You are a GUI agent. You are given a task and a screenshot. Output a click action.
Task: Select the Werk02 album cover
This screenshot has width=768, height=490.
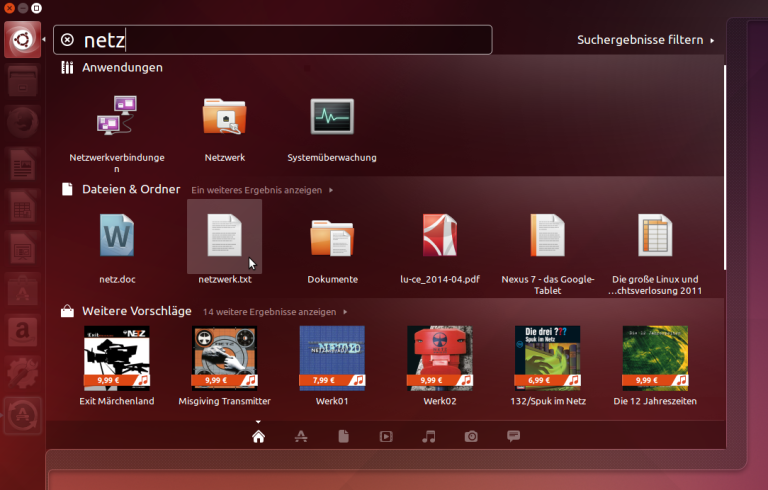click(x=440, y=358)
